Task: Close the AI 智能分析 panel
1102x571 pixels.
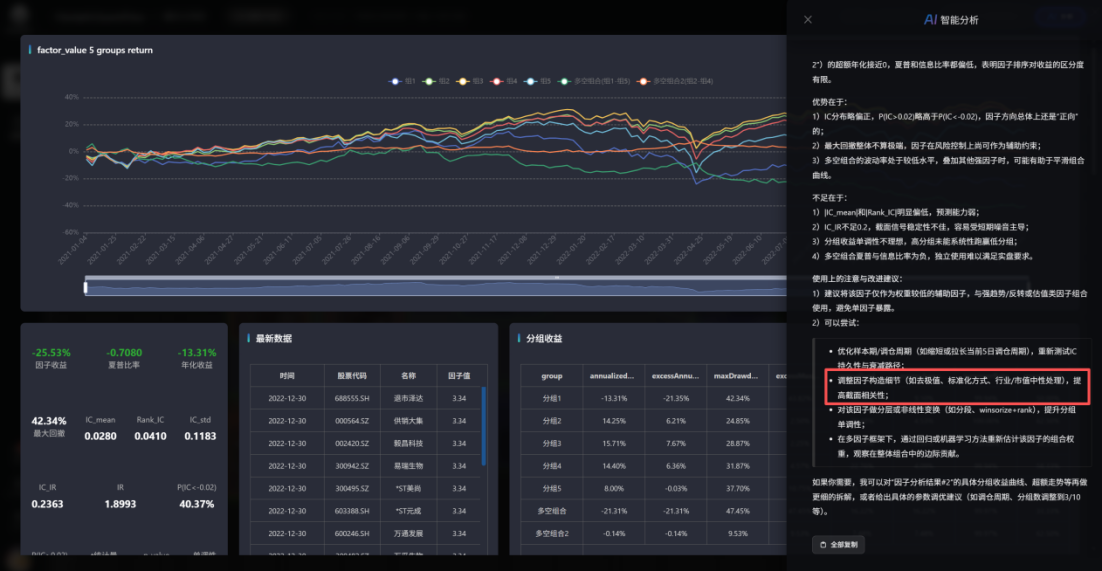Action: [x=808, y=19]
